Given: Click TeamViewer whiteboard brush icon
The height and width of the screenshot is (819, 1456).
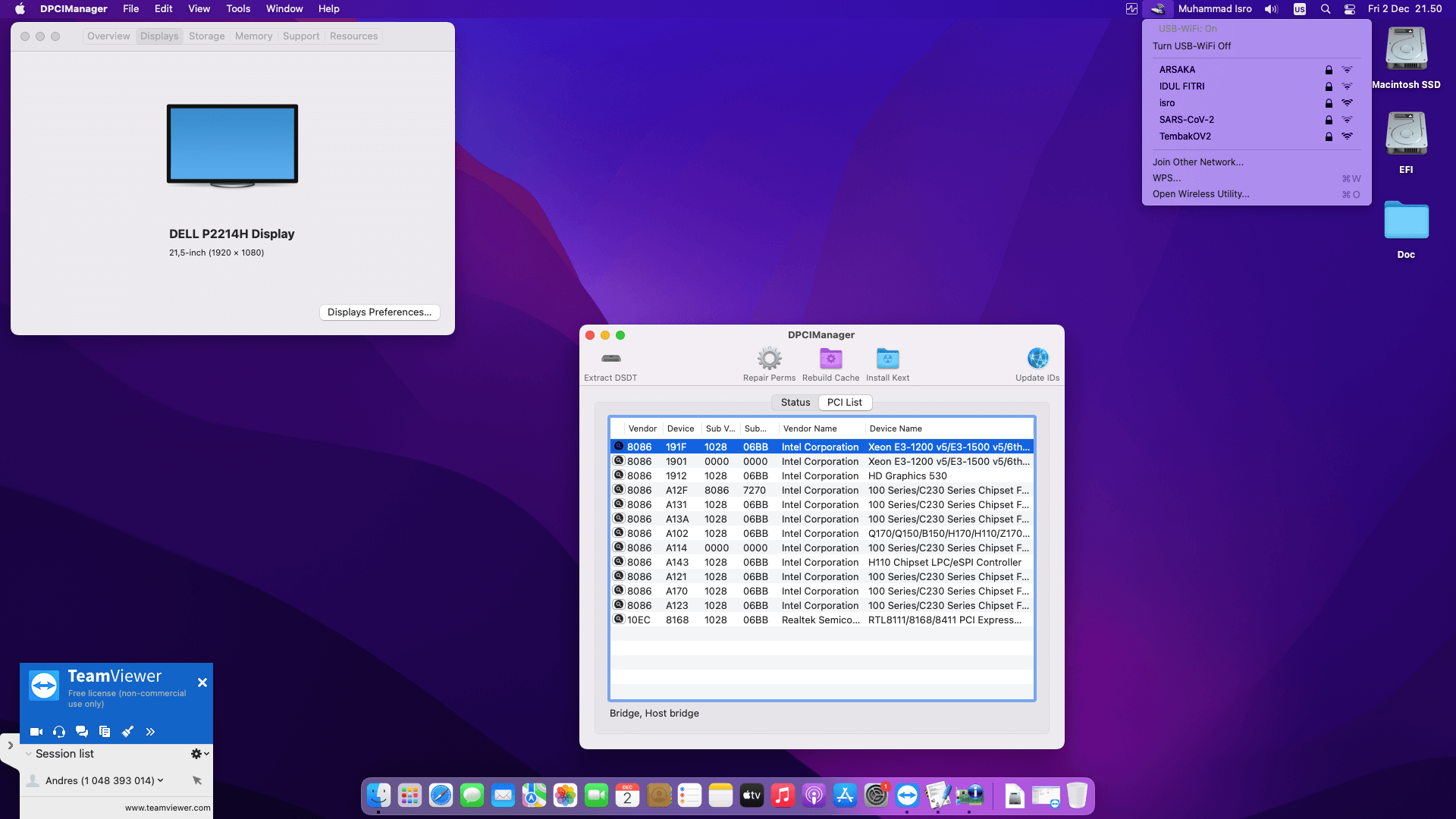Looking at the screenshot, I should point(127,732).
